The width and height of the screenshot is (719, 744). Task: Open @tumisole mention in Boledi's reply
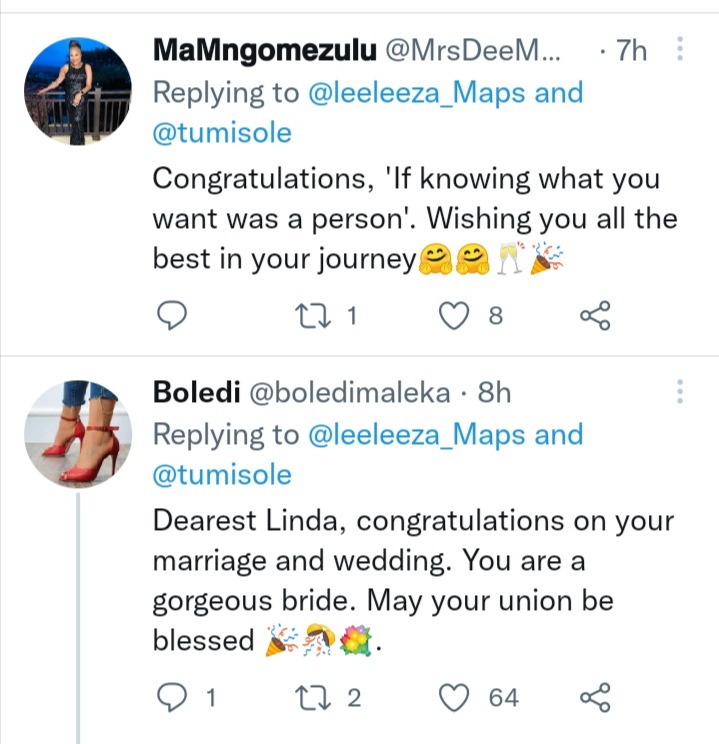222,475
